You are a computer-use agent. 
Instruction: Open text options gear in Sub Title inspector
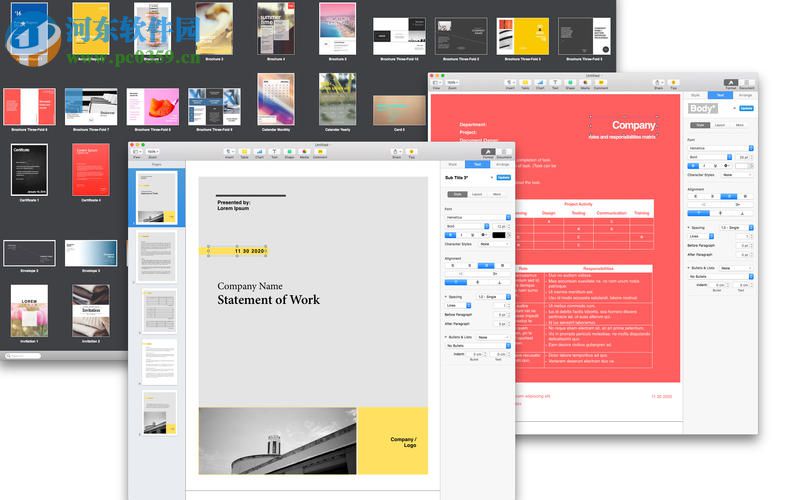[483, 235]
